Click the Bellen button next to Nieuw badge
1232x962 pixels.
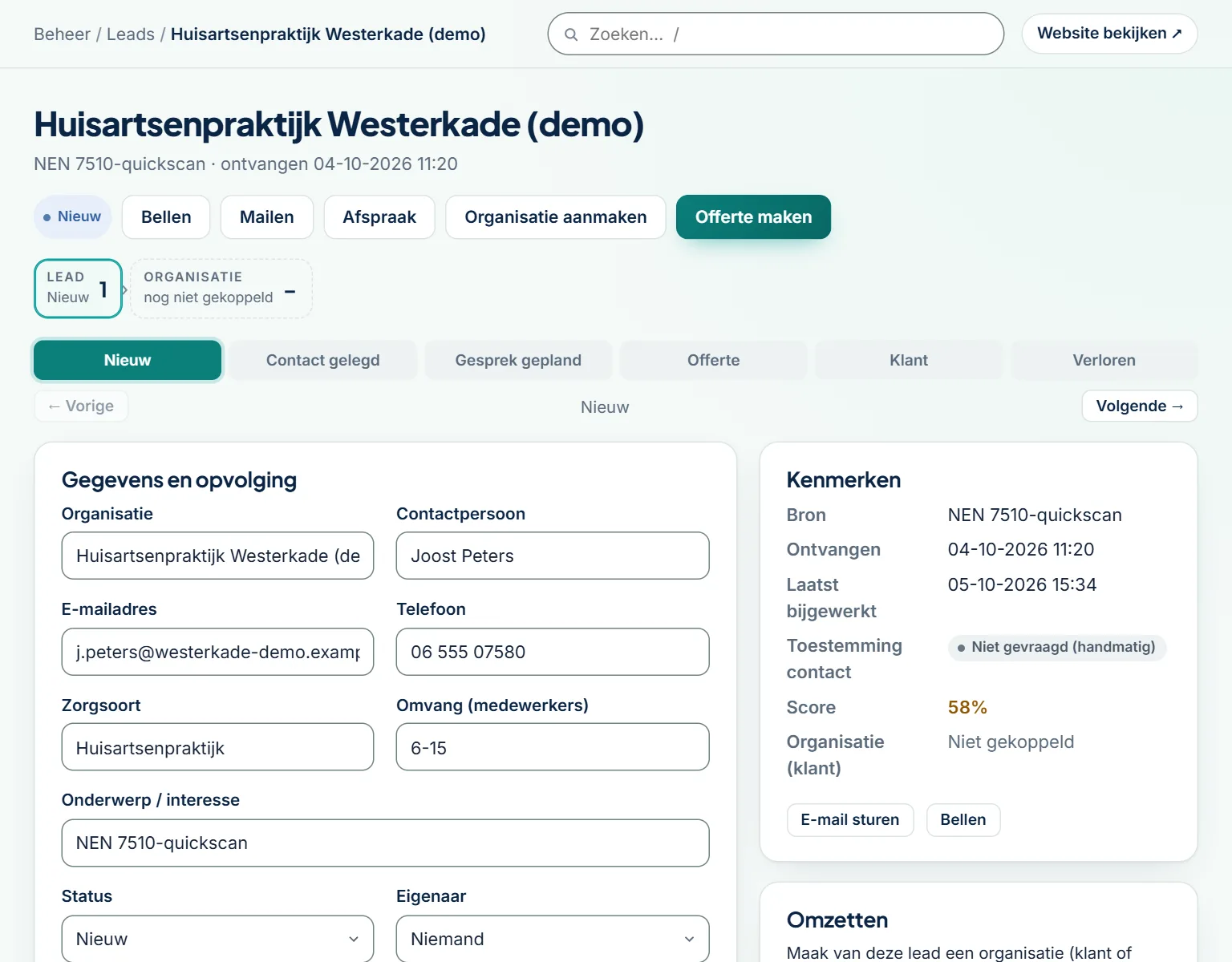(x=166, y=217)
